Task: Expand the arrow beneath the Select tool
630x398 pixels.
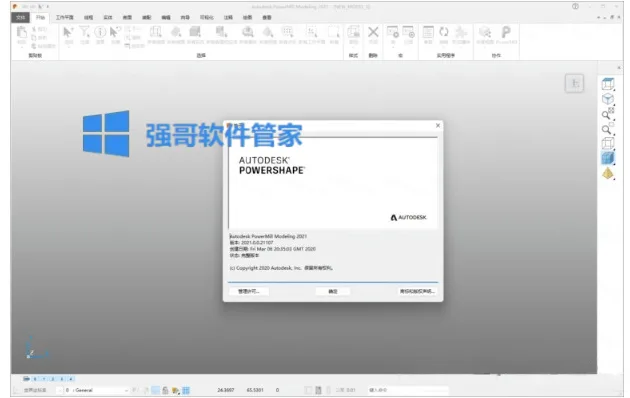Action: tap(68, 47)
